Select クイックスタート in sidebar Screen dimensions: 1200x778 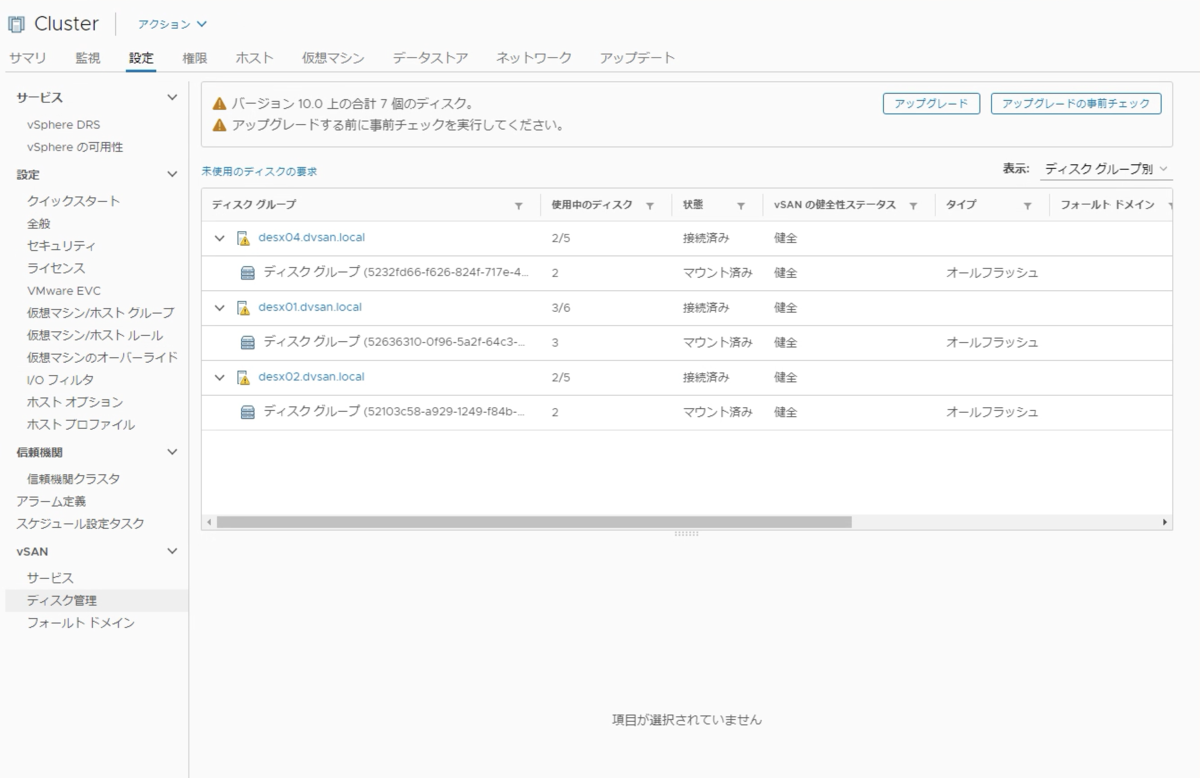(74, 201)
